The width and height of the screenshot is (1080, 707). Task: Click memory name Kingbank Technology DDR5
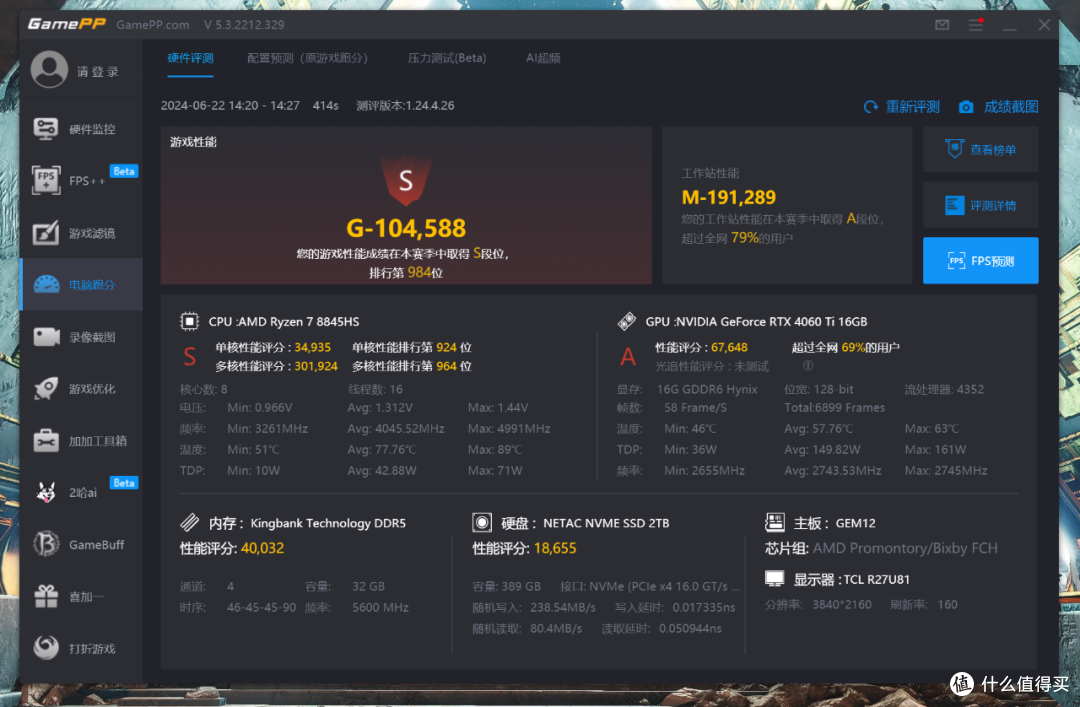(328, 523)
